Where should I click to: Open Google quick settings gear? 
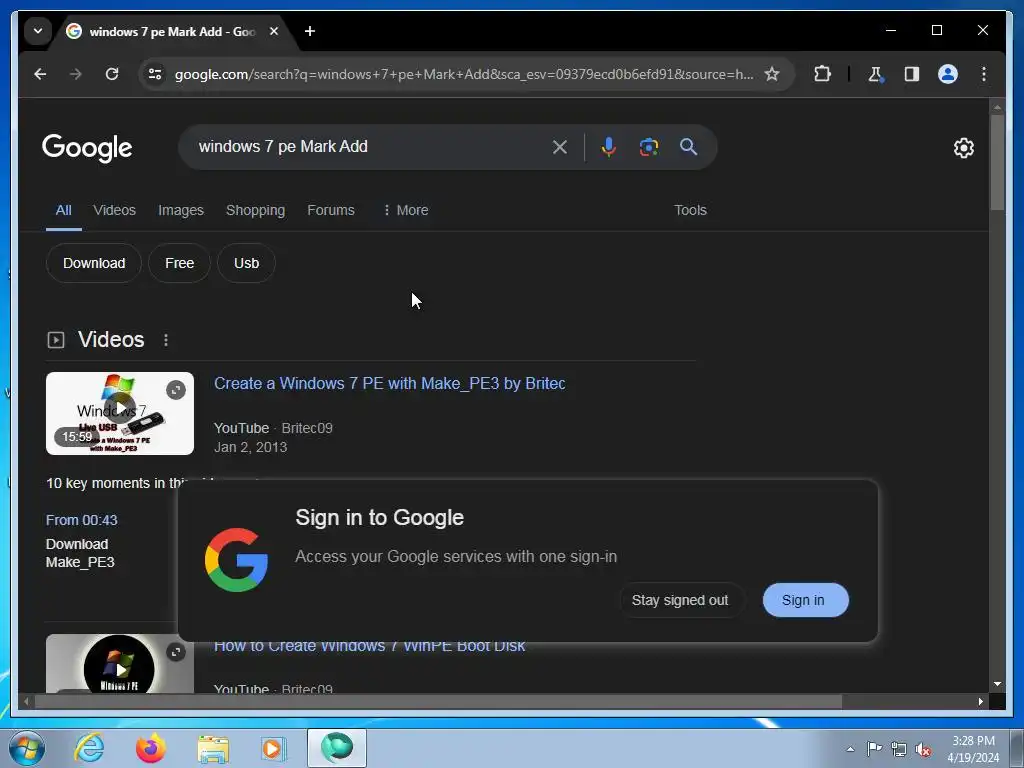(x=963, y=148)
